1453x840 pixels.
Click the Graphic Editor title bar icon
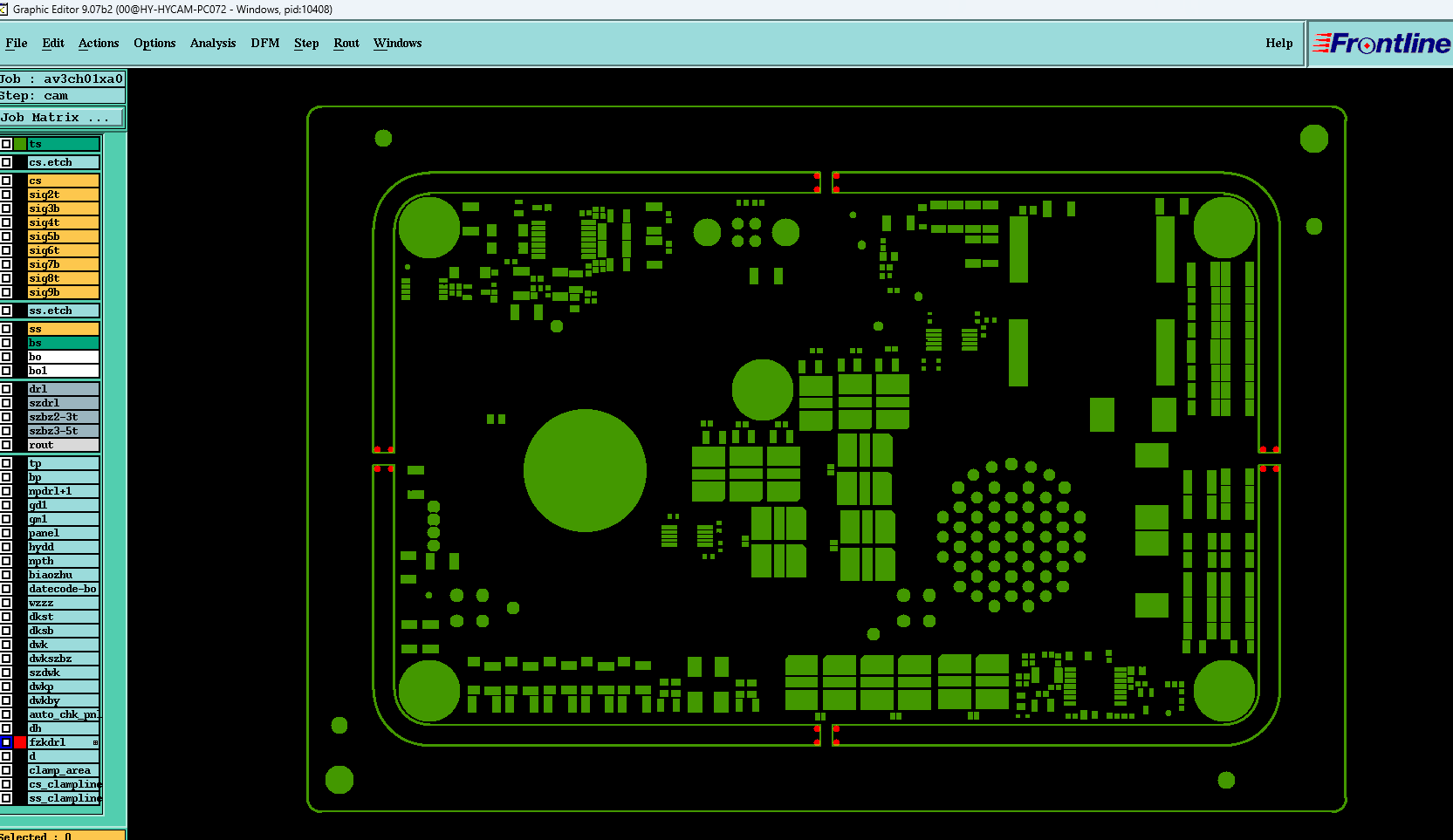coord(3,10)
